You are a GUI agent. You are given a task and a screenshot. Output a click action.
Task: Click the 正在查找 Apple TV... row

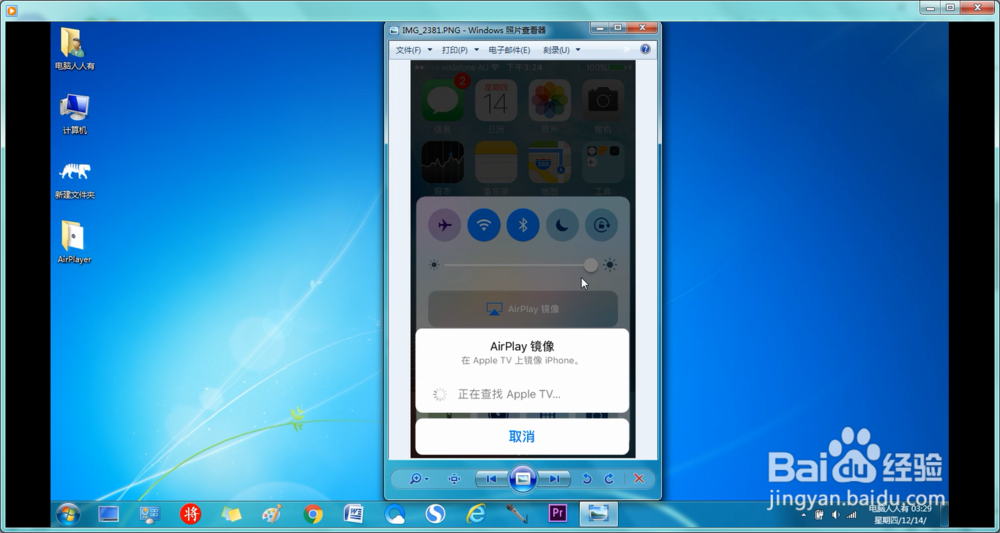522,395
